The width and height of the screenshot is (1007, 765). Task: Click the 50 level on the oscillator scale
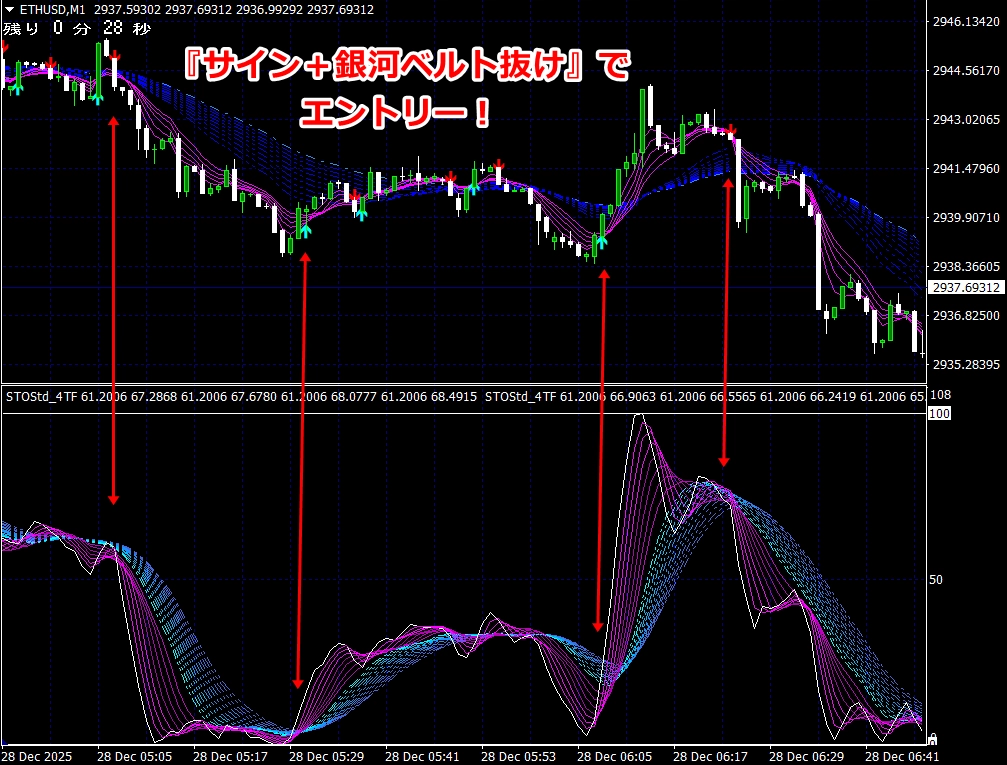[936, 579]
